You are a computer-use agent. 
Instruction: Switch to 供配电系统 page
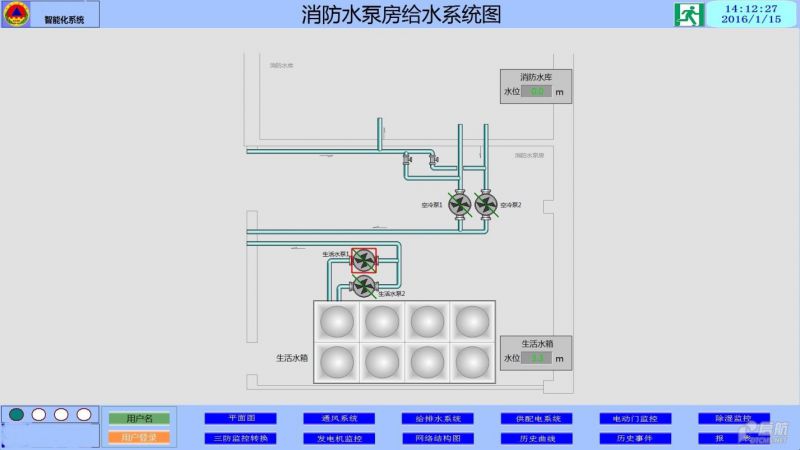[x=536, y=418]
